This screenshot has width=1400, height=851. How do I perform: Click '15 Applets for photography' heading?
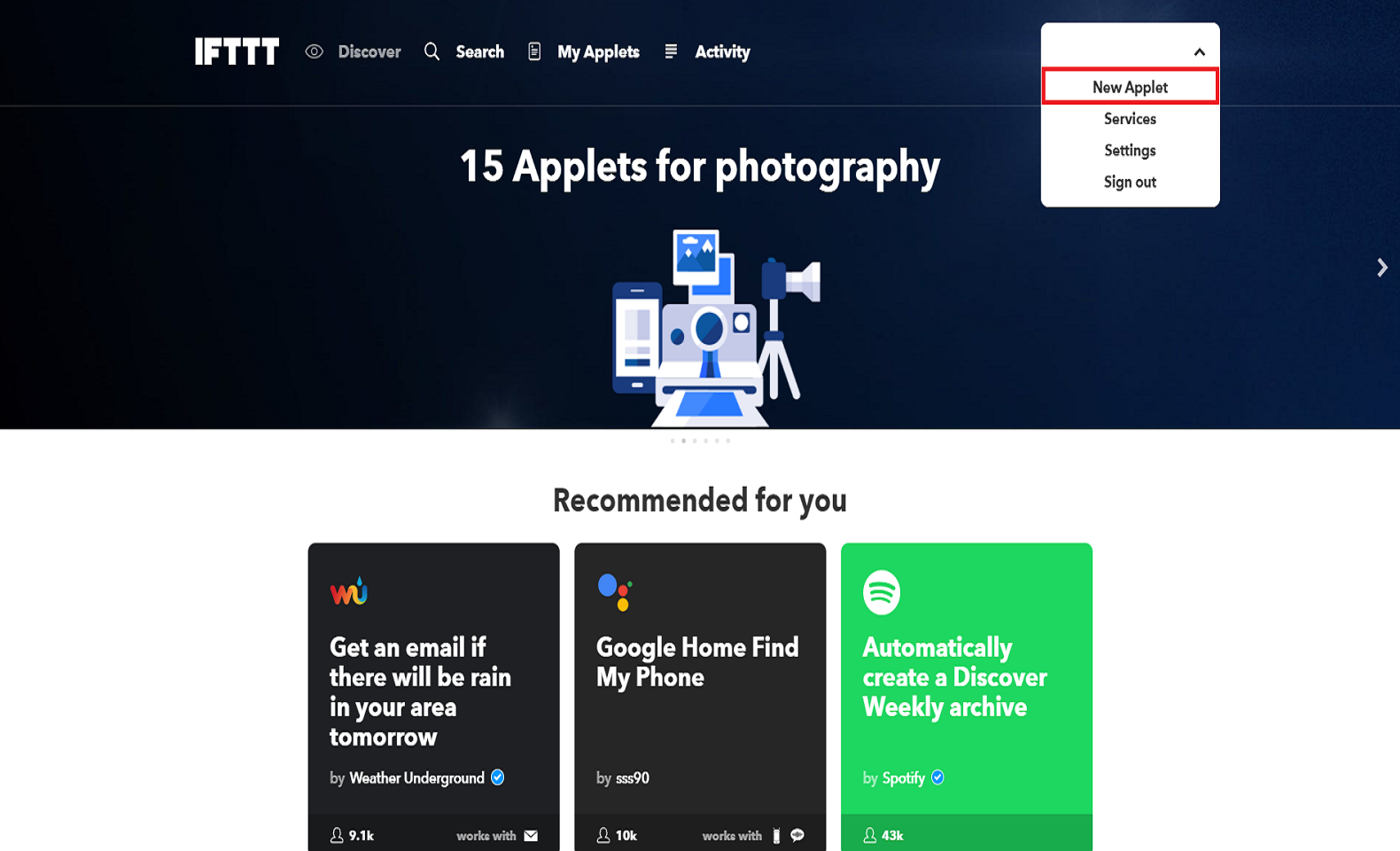pyautogui.click(x=700, y=167)
